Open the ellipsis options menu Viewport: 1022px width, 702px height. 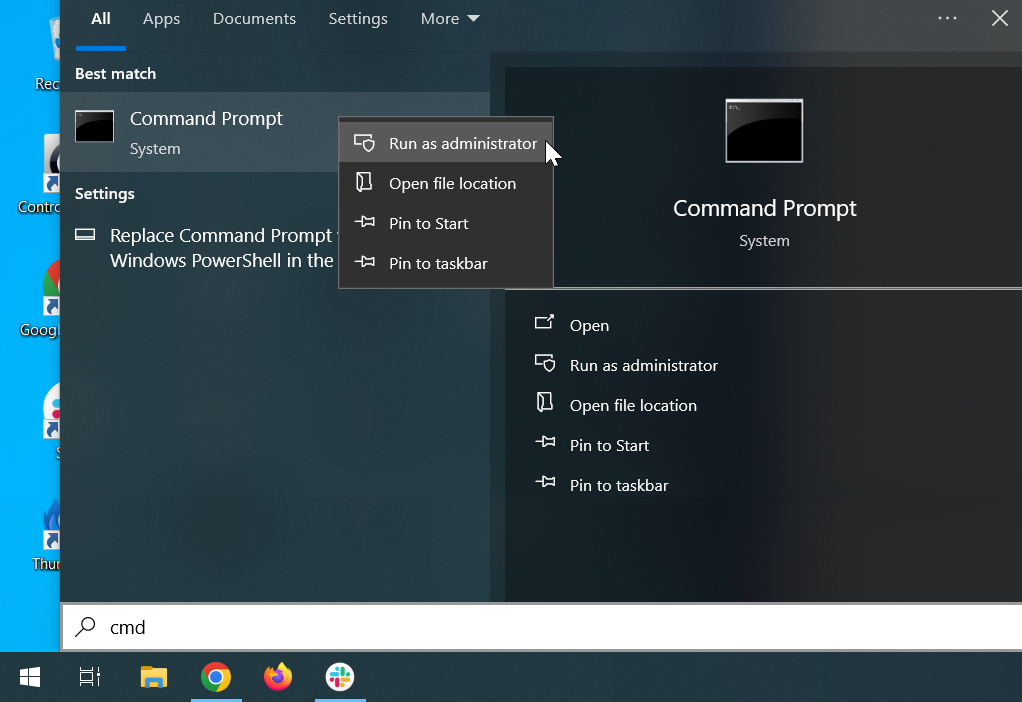click(947, 17)
